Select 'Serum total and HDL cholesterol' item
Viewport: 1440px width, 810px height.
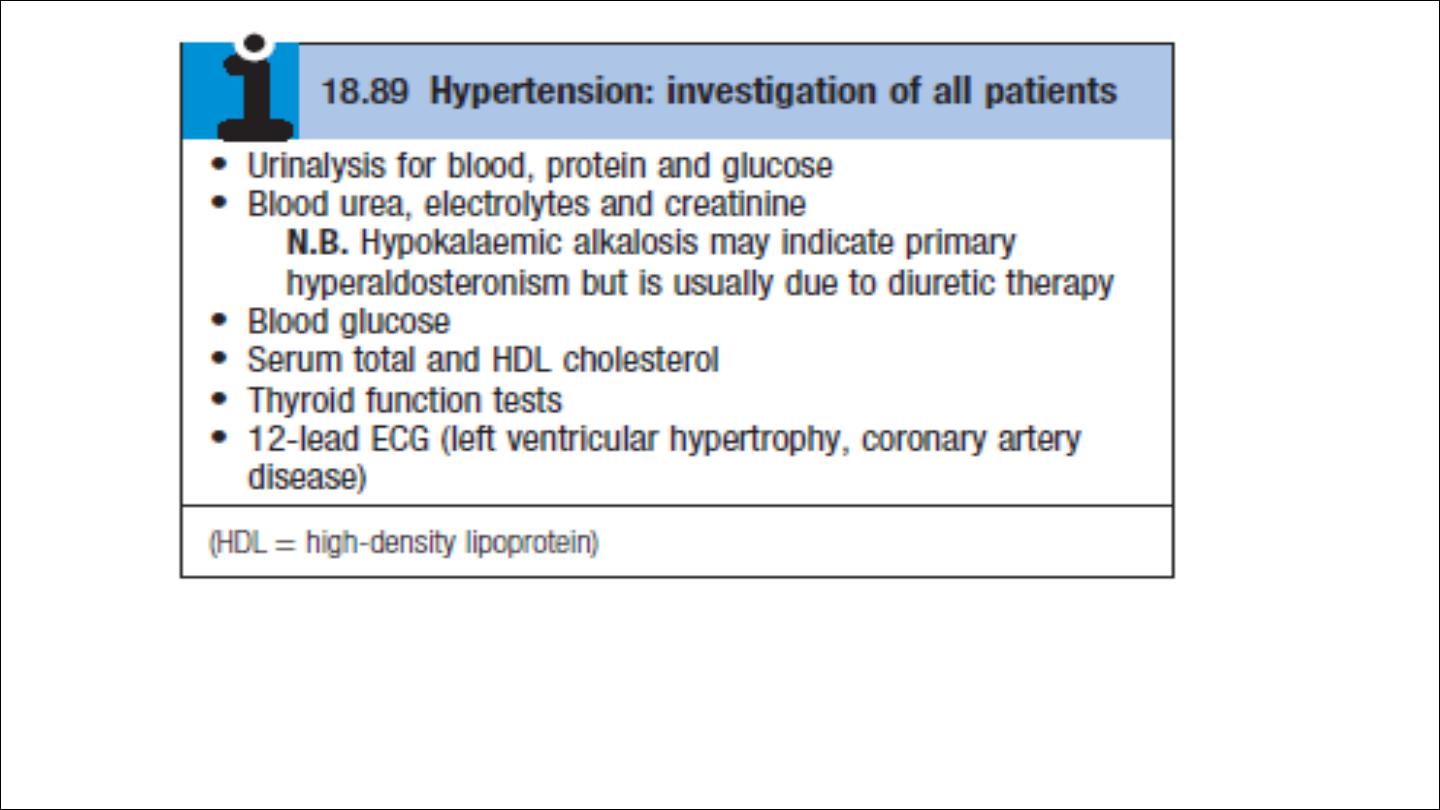coord(483,360)
